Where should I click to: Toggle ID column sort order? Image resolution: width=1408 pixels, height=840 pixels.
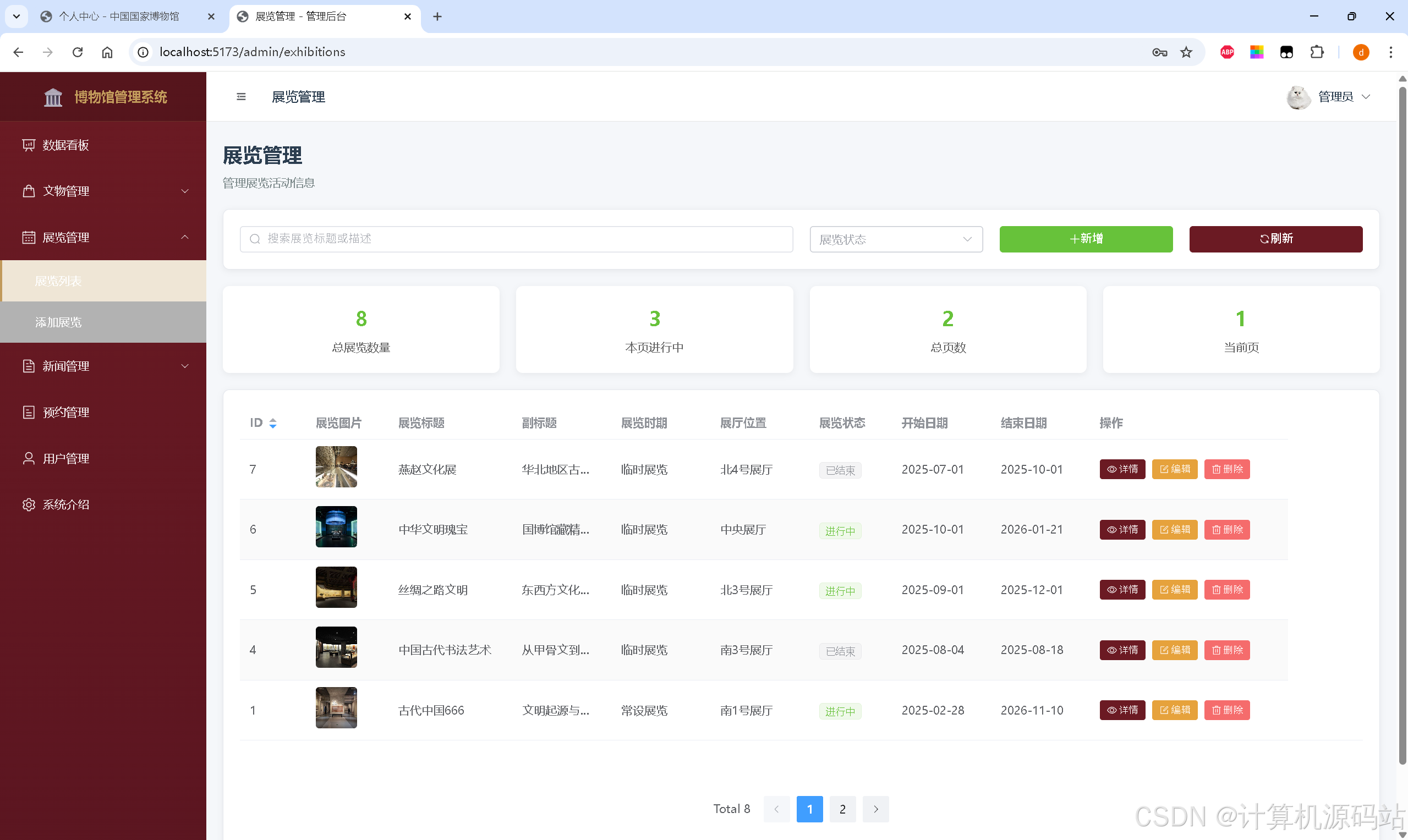(x=273, y=423)
